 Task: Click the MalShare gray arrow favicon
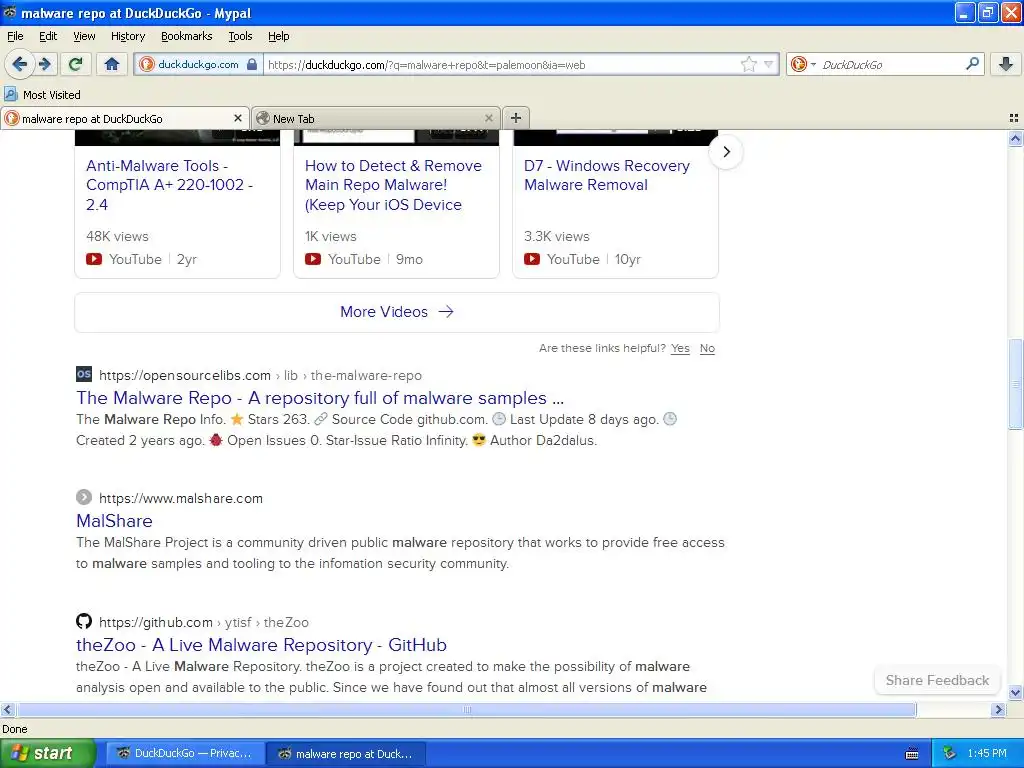tap(84, 497)
